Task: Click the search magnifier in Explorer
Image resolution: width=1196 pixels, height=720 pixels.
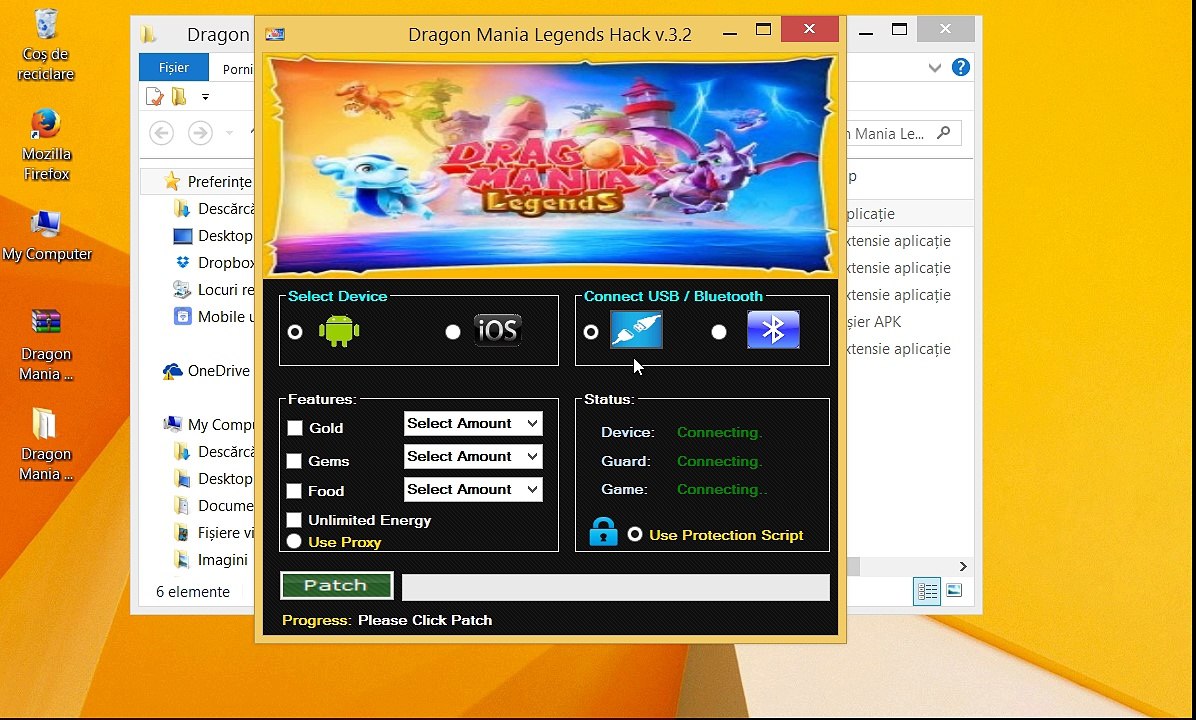Action: (x=944, y=133)
